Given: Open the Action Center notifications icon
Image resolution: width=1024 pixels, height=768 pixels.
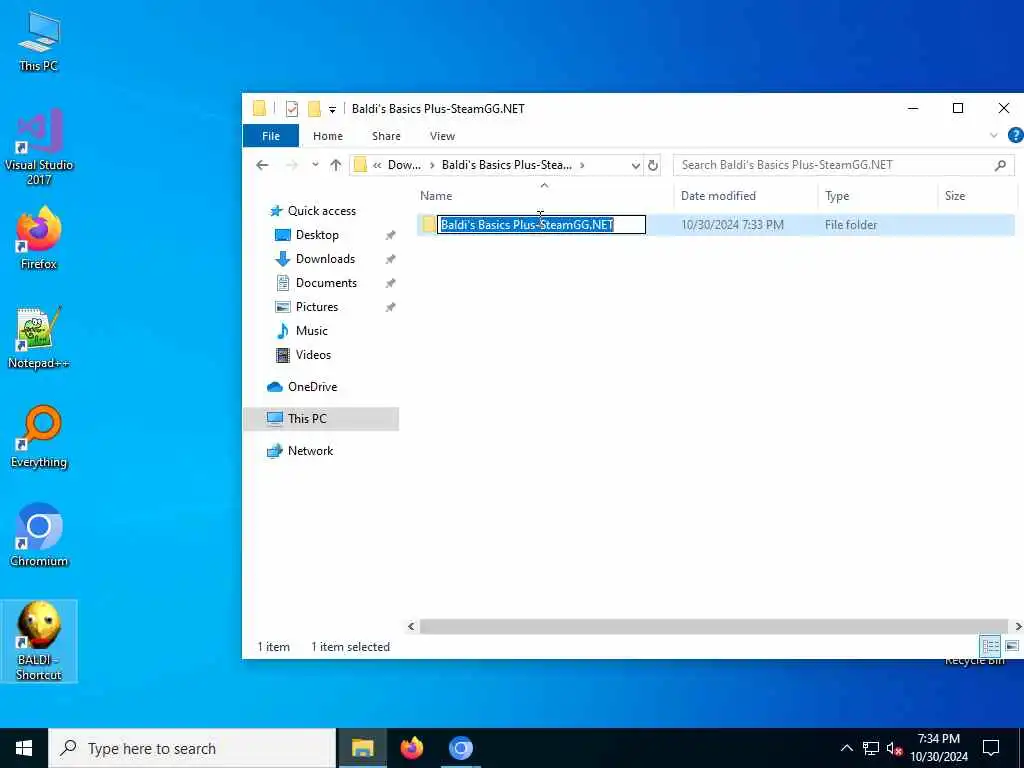Looking at the screenshot, I should [991, 748].
